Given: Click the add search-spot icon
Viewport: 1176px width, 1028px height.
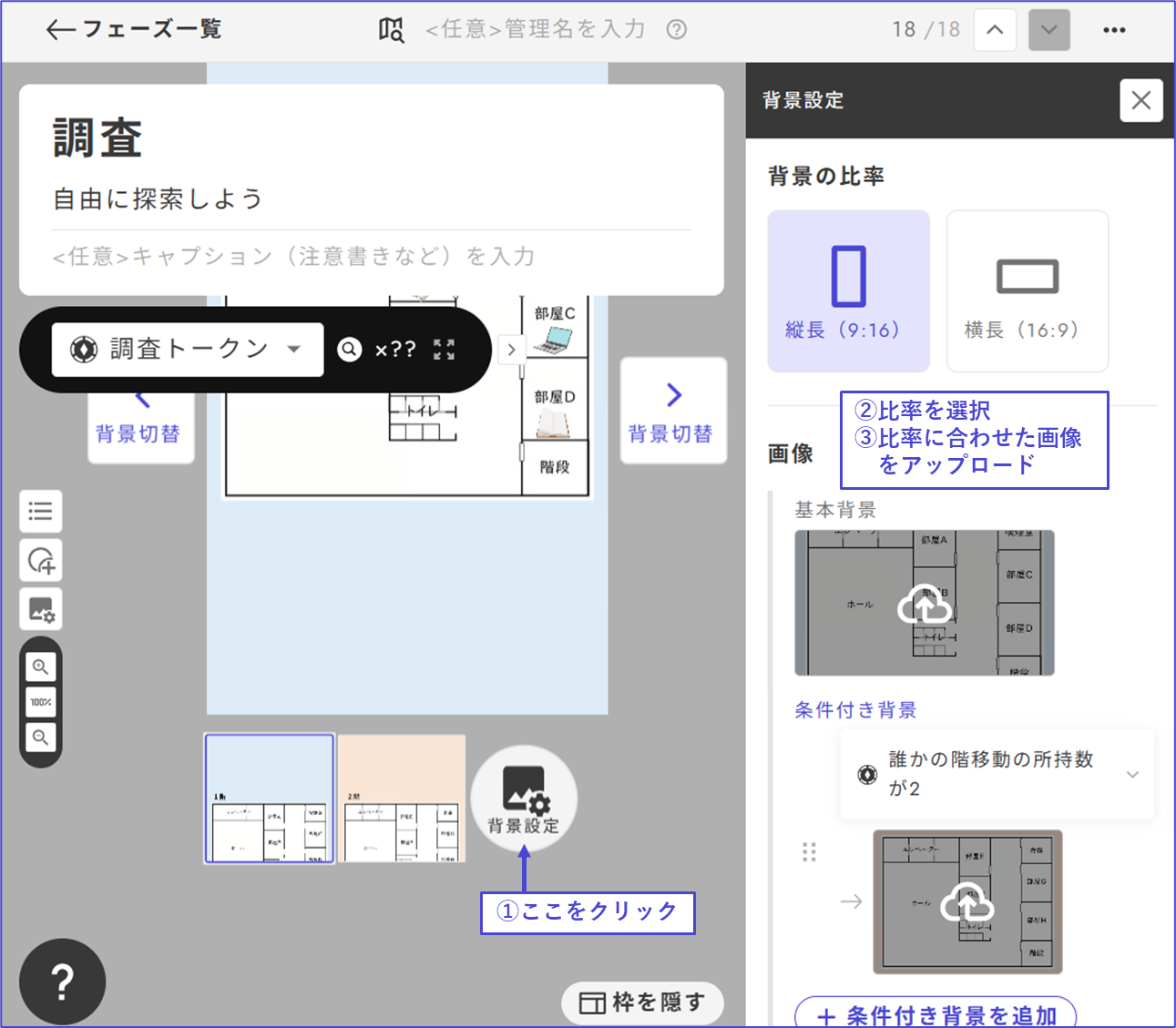Looking at the screenshot, I should pyautogui.click(x=41, y=560).
